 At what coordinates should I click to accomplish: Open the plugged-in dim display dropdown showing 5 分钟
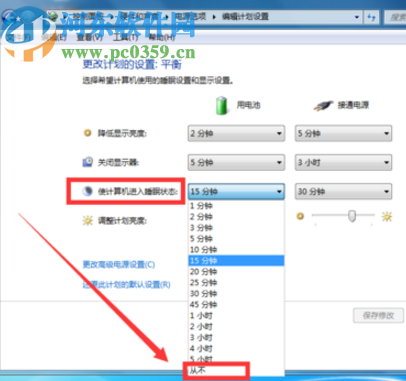[343, 133]
